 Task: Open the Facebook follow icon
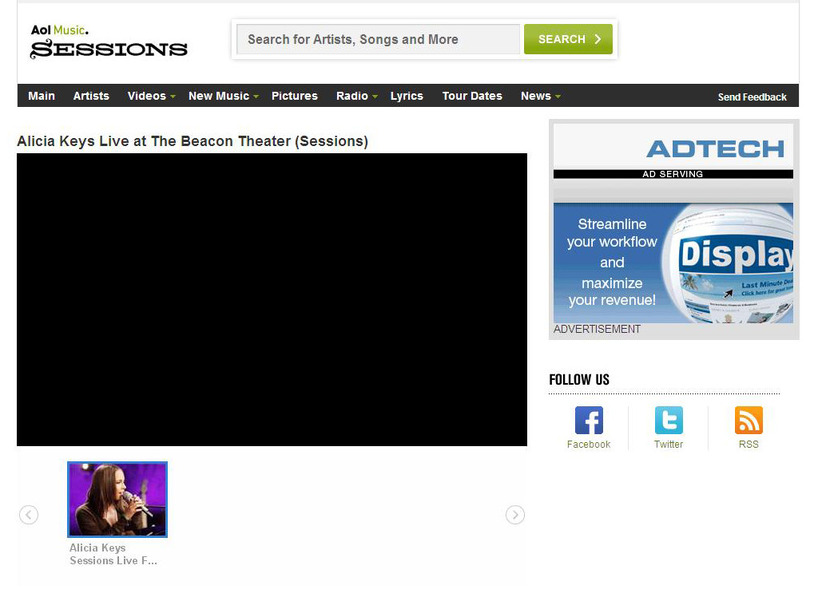[x=588, y=420]
